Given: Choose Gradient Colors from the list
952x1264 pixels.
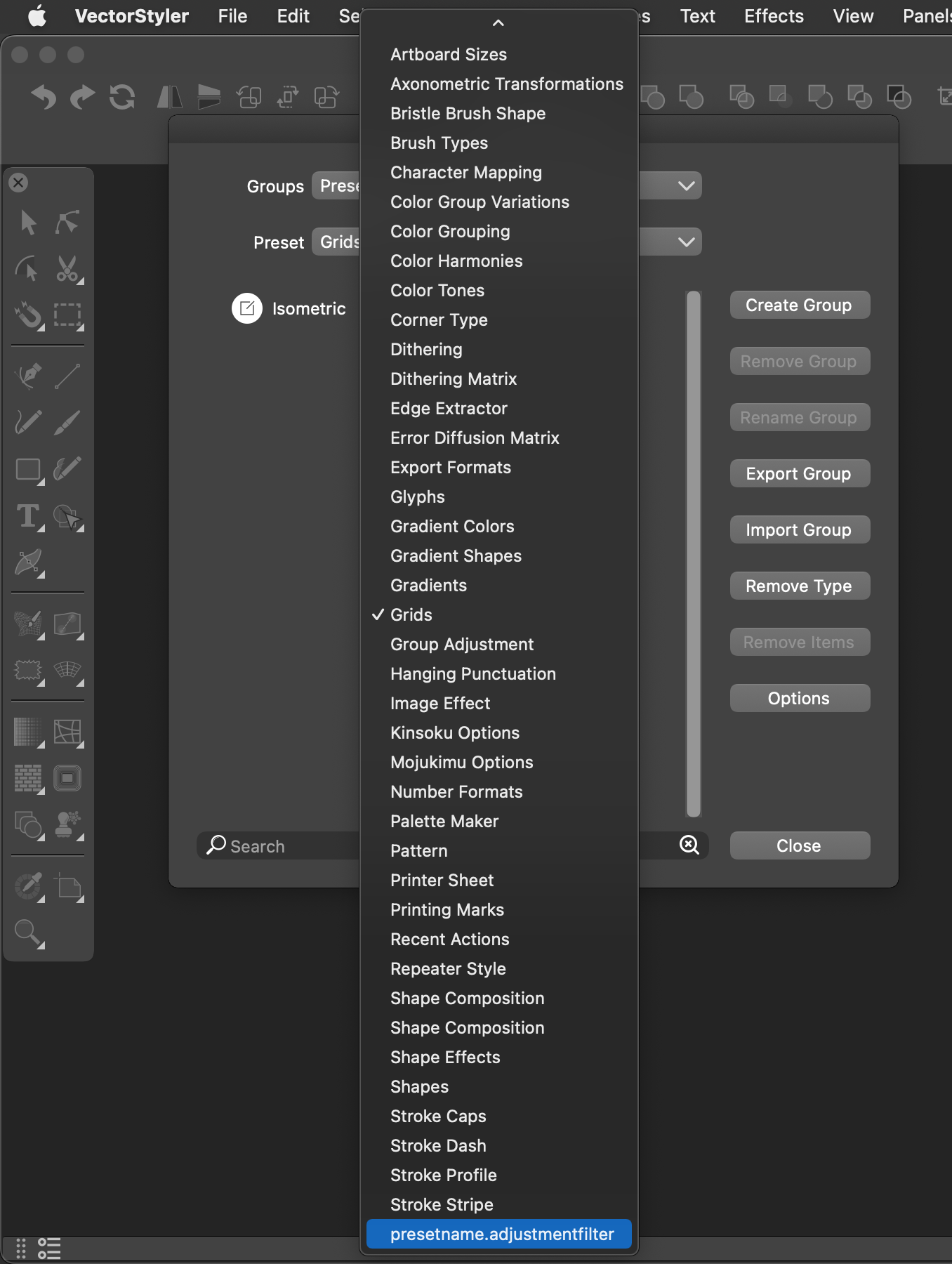Looking at the screenshot, I should 452,526.
